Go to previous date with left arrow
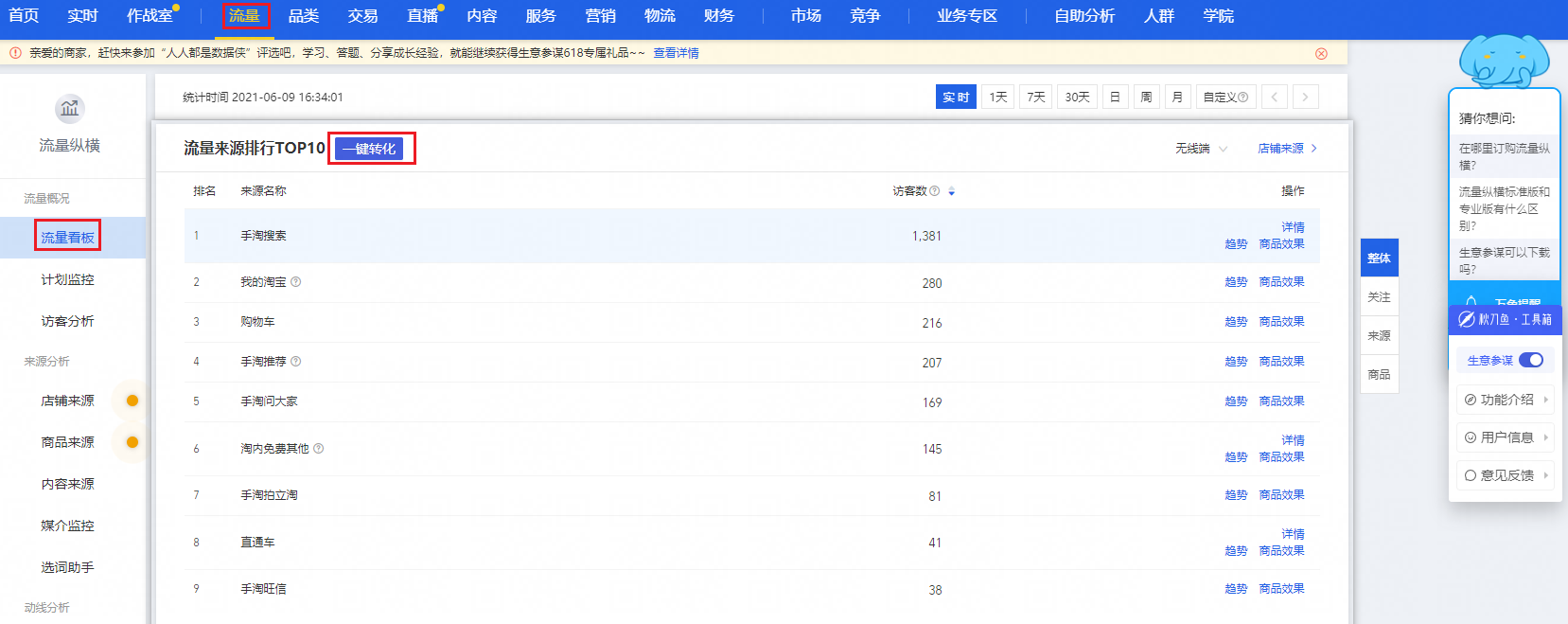This screenshot has width=1568, height=624. 1274,98
